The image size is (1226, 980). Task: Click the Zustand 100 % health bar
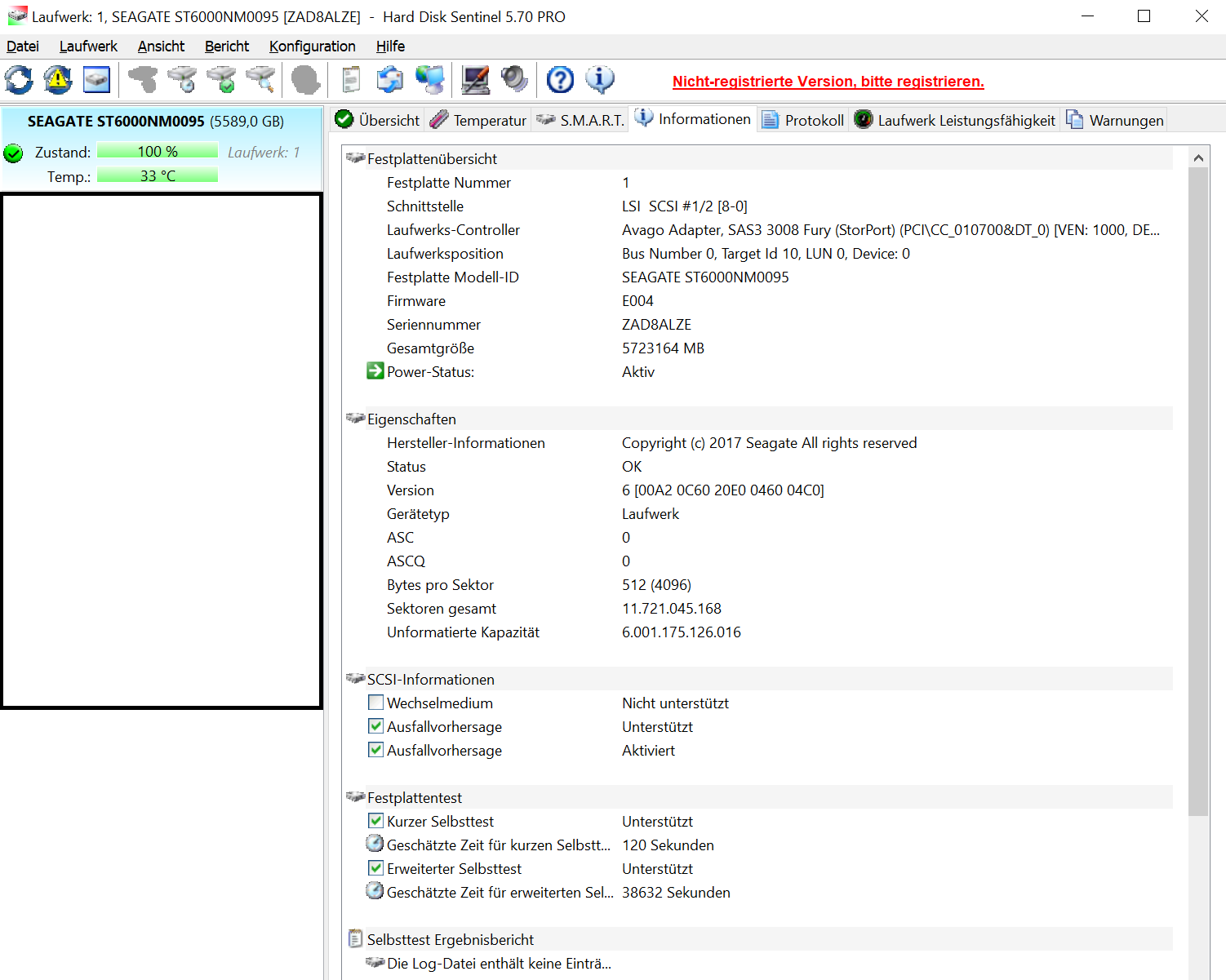tap(158, 151)
